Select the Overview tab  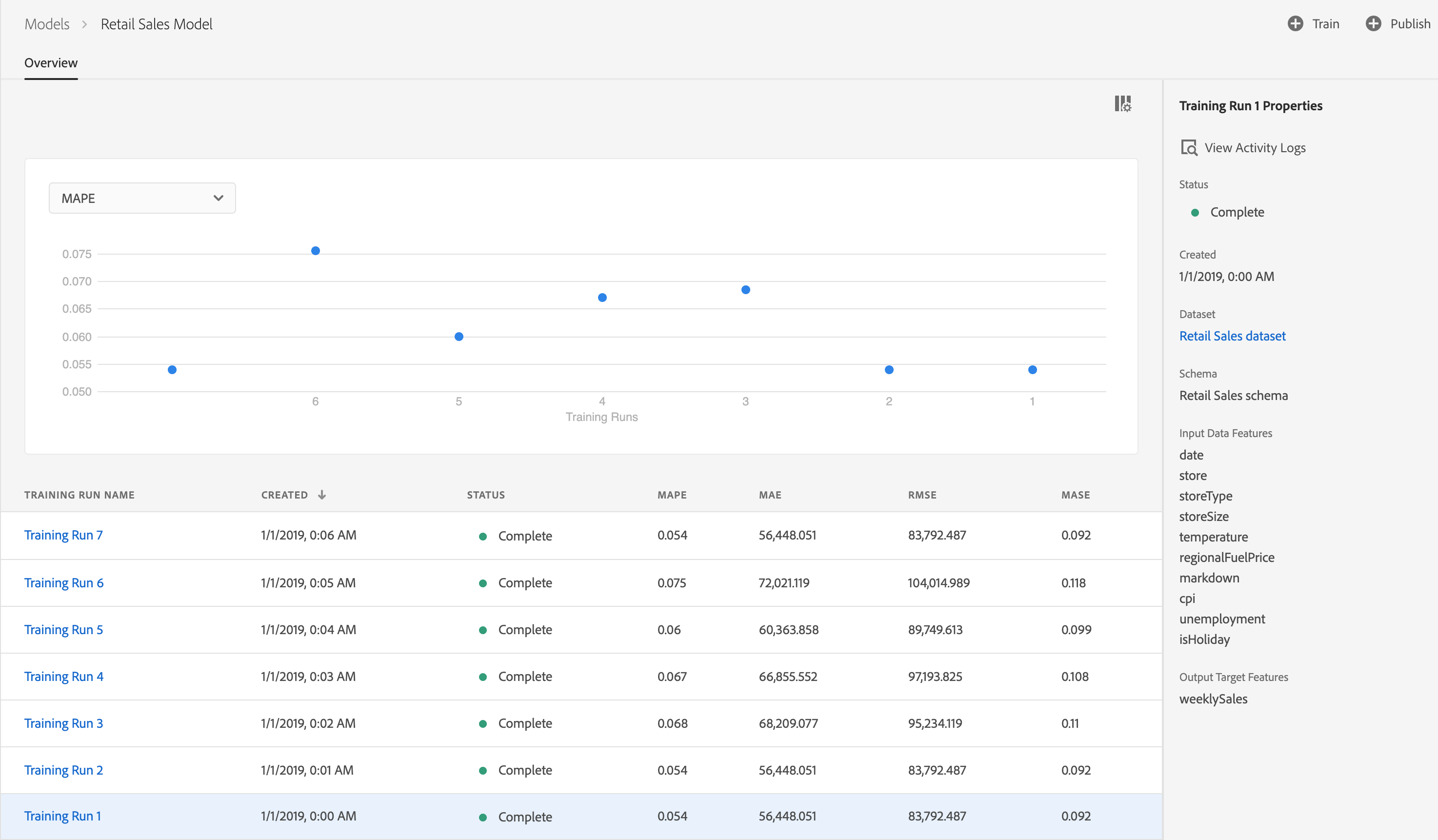(51, 63)
